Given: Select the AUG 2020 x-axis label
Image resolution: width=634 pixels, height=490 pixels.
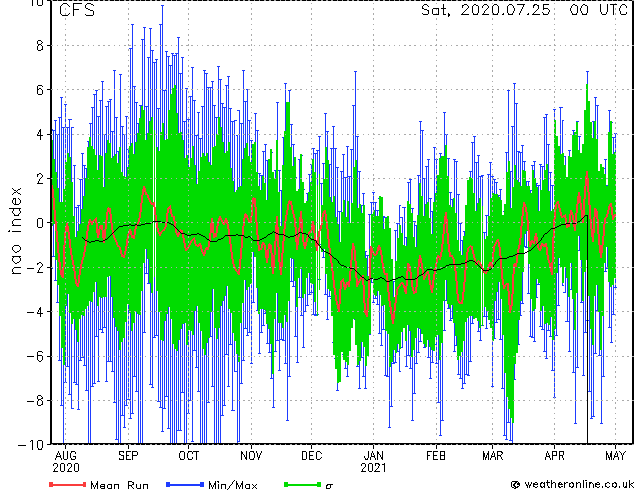Looking at the screenshot, I should coord(66,462).
